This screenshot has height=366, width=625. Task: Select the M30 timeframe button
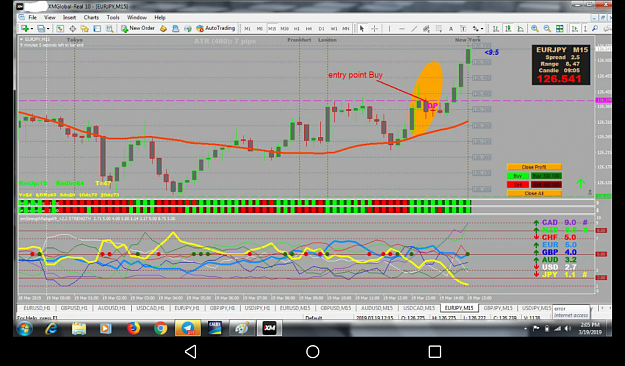(x=284, y=29)
